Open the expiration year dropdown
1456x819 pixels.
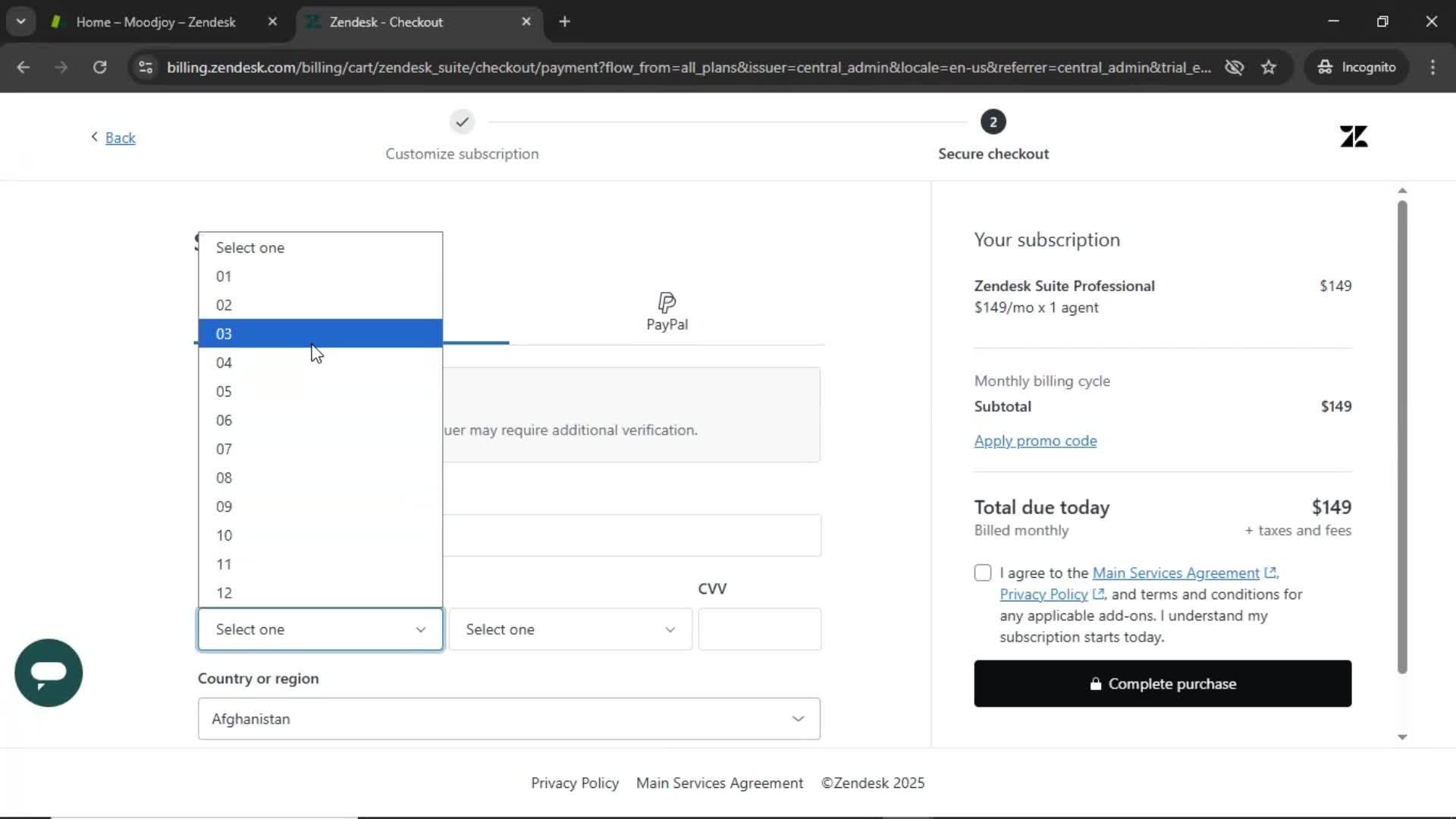click(570, 629)
